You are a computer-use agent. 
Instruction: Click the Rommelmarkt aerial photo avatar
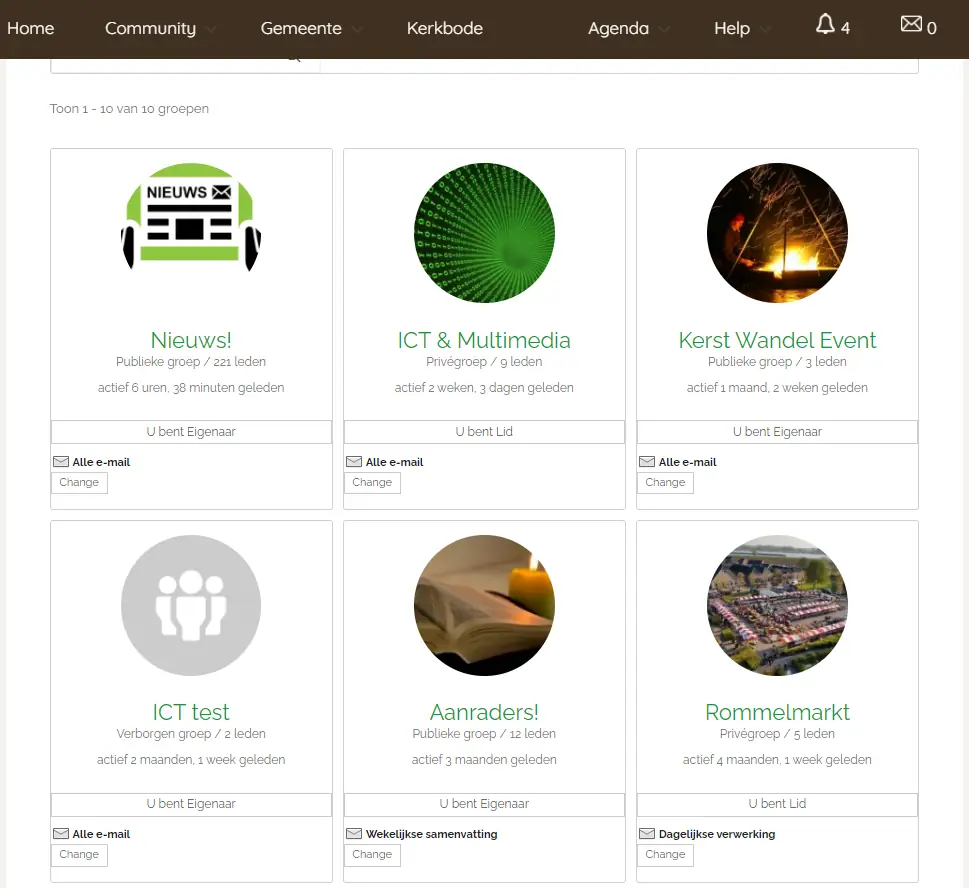coord(777,605)
